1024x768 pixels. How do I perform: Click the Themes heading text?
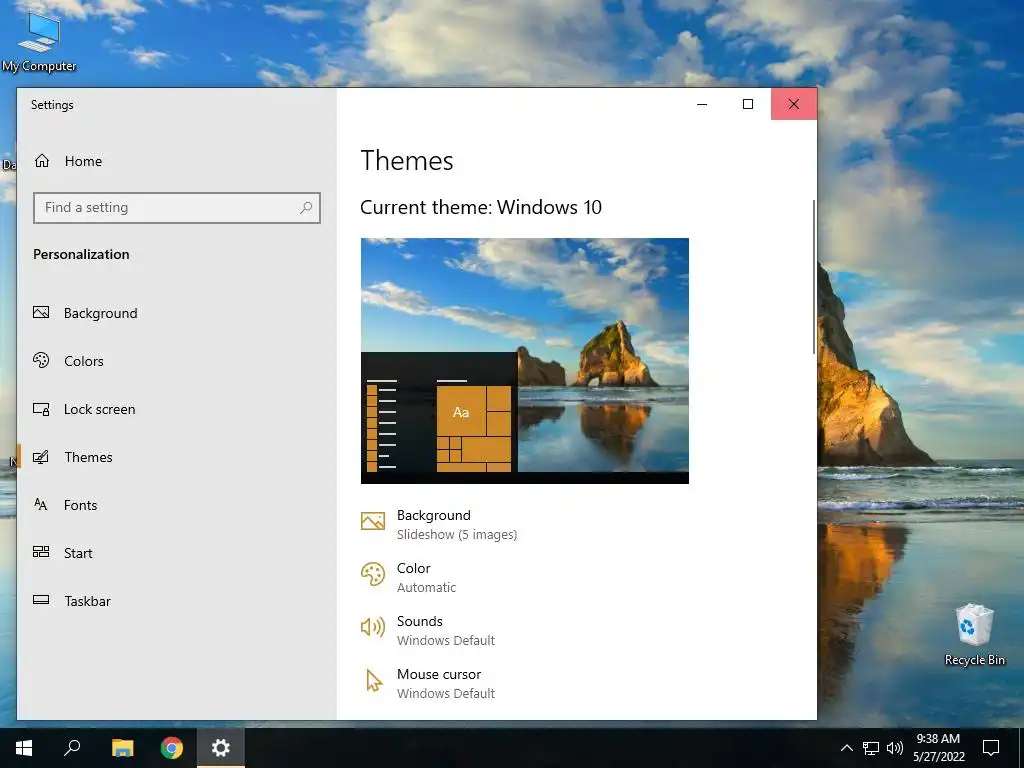pyautogui.click(x=407, y=161)
